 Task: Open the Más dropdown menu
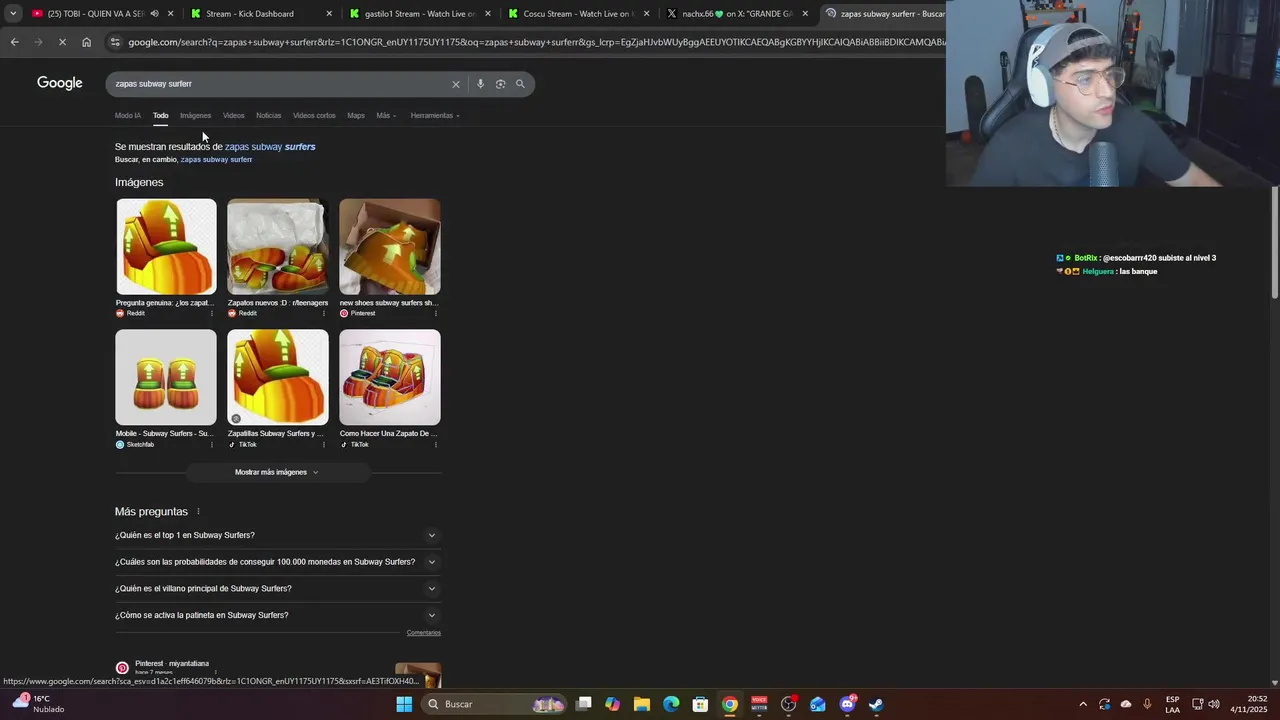click(x=386, y=115)
